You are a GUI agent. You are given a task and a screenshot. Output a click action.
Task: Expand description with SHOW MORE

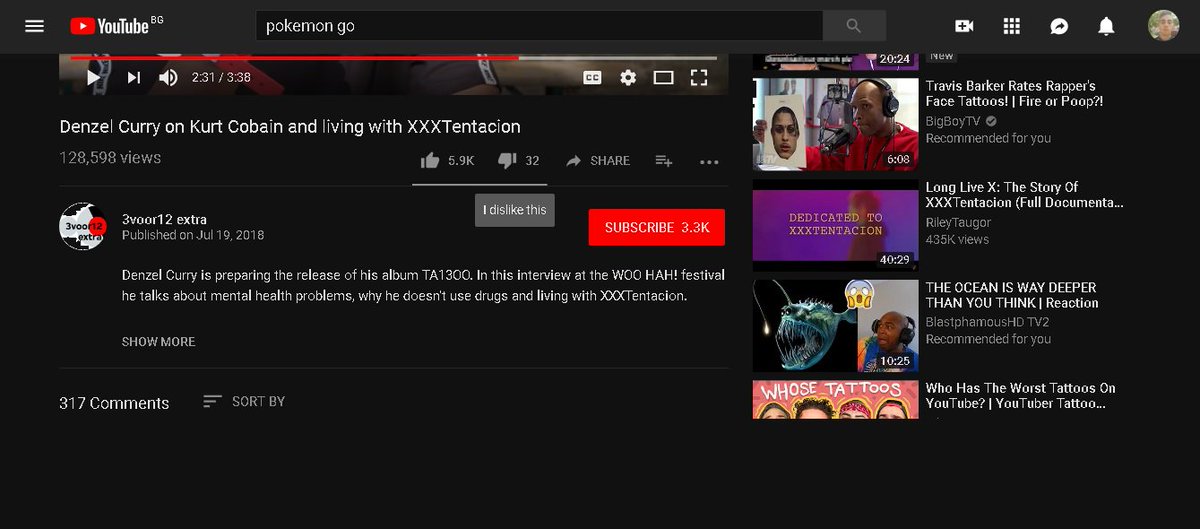coord(158,341)
